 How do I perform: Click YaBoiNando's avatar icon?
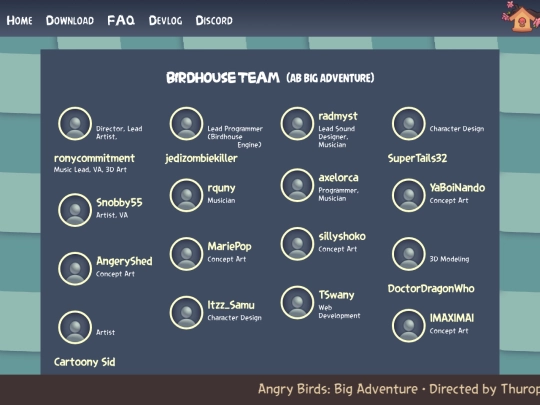click(x=409, y=195)
